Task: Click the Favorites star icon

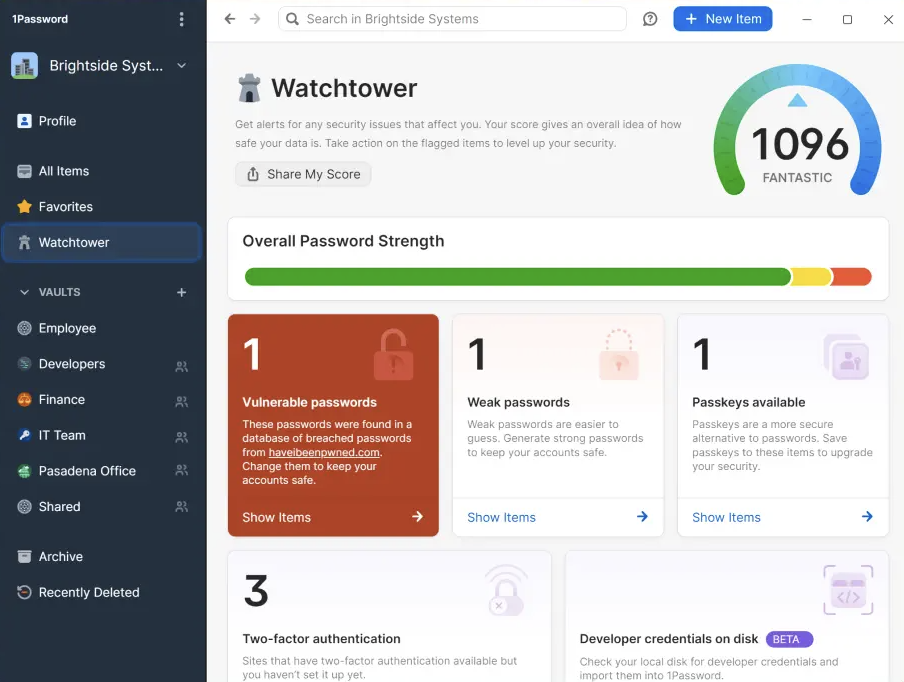Action: (x=24, y=206)
